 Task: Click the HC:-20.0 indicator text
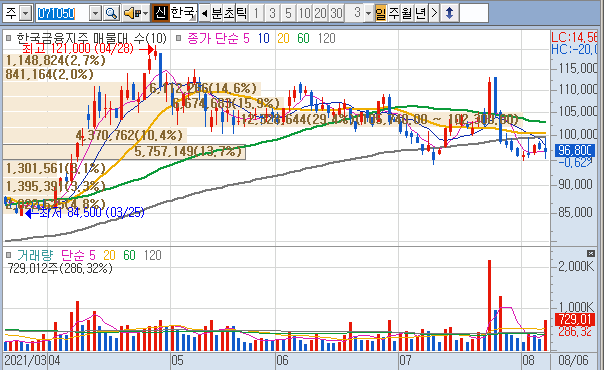click(x=574, y=49)
